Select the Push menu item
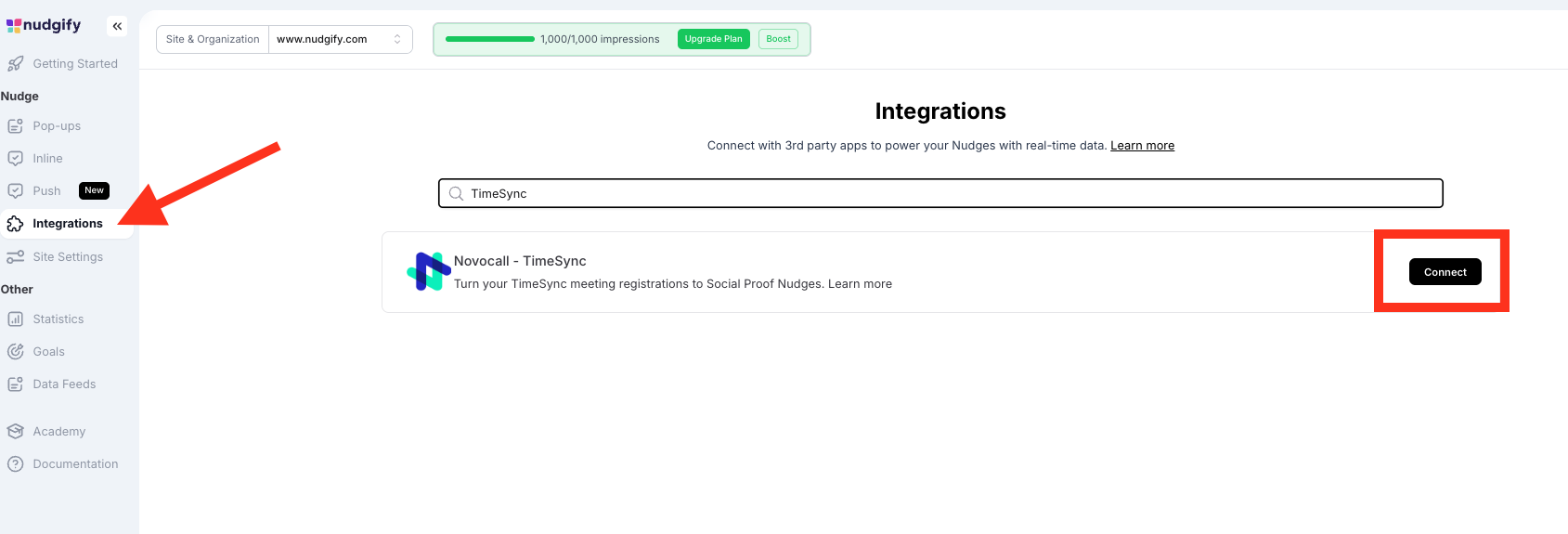1568x534 pixels. 46,191
